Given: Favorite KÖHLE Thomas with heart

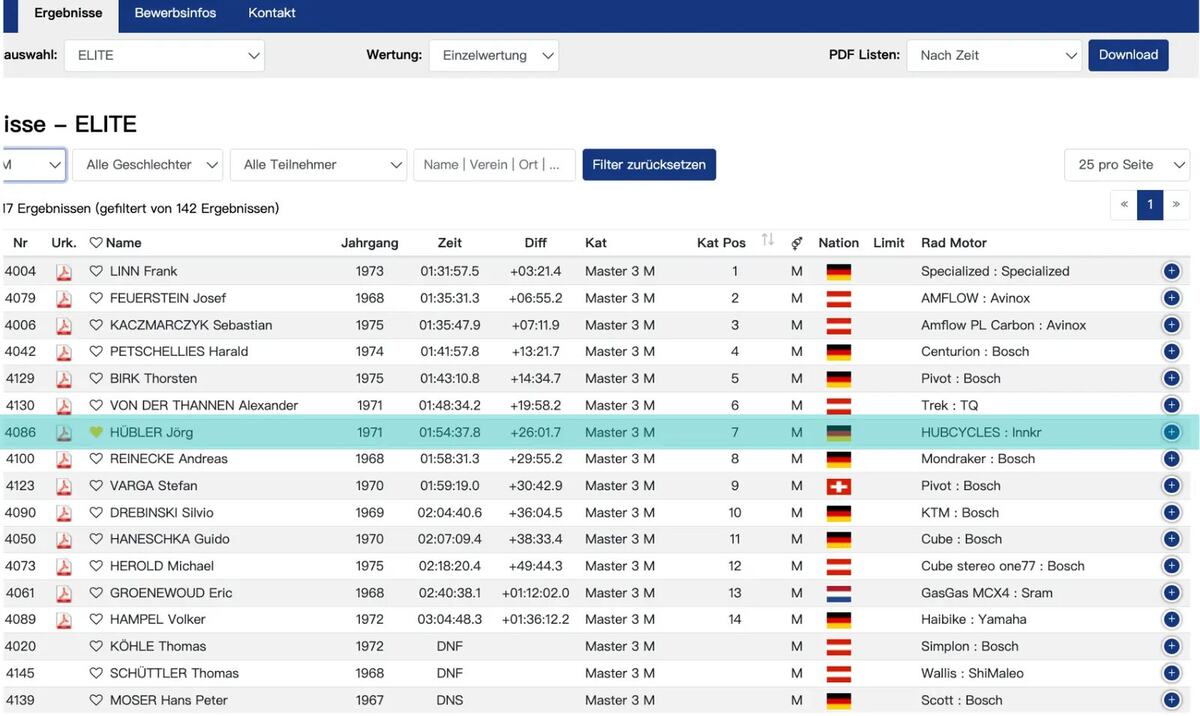Looking at the screenshot, I should point(96,646).
